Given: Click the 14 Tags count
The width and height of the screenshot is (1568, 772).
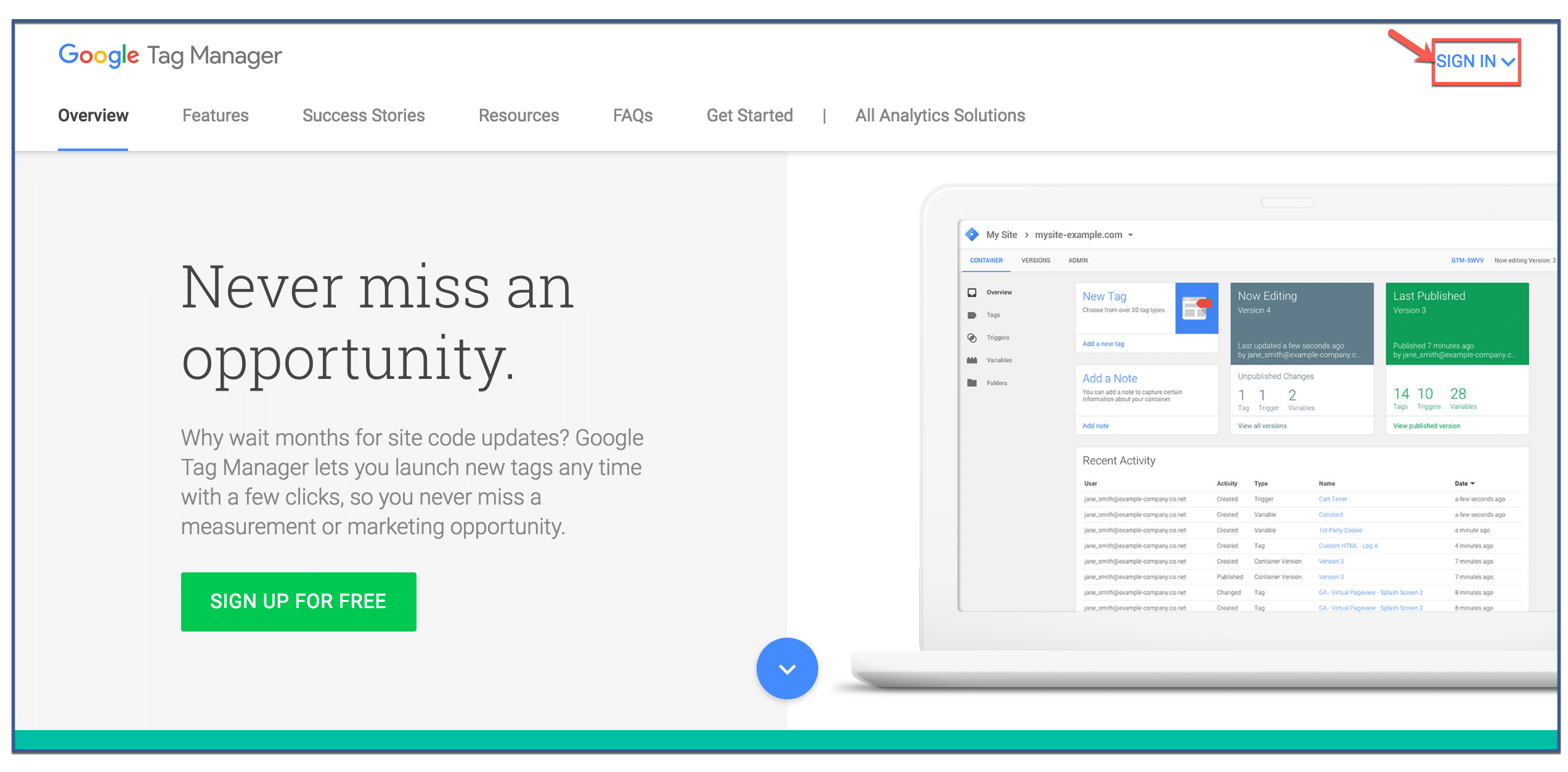Looking at the screenshot, I should coord(1401,398).
